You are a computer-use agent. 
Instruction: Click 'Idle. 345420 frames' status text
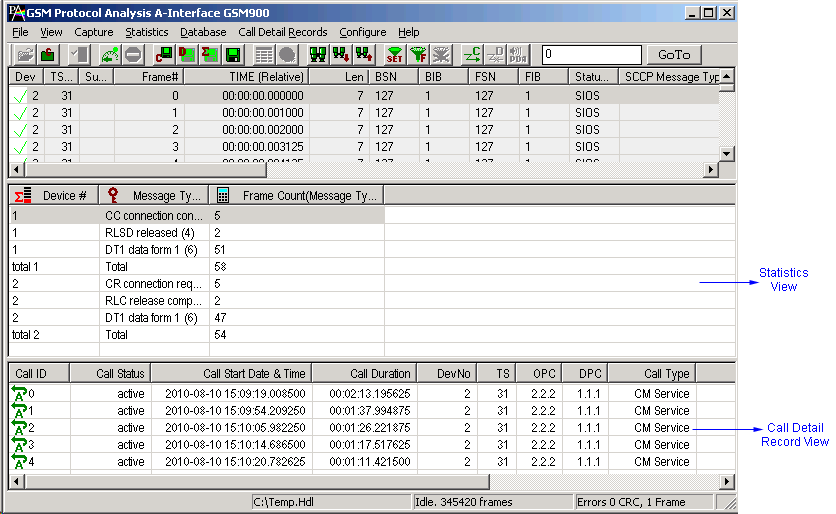(493, 502)
